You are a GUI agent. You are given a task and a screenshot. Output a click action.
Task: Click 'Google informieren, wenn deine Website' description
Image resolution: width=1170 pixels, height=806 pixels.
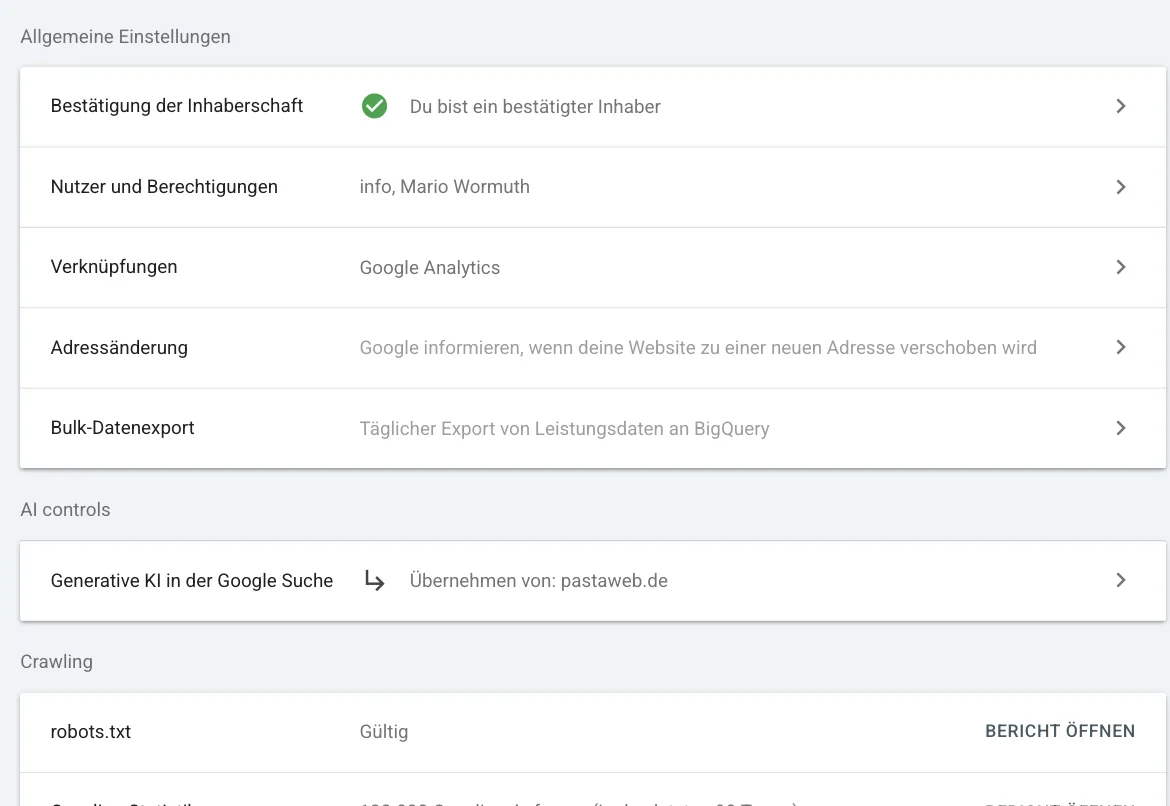(698, 348)
